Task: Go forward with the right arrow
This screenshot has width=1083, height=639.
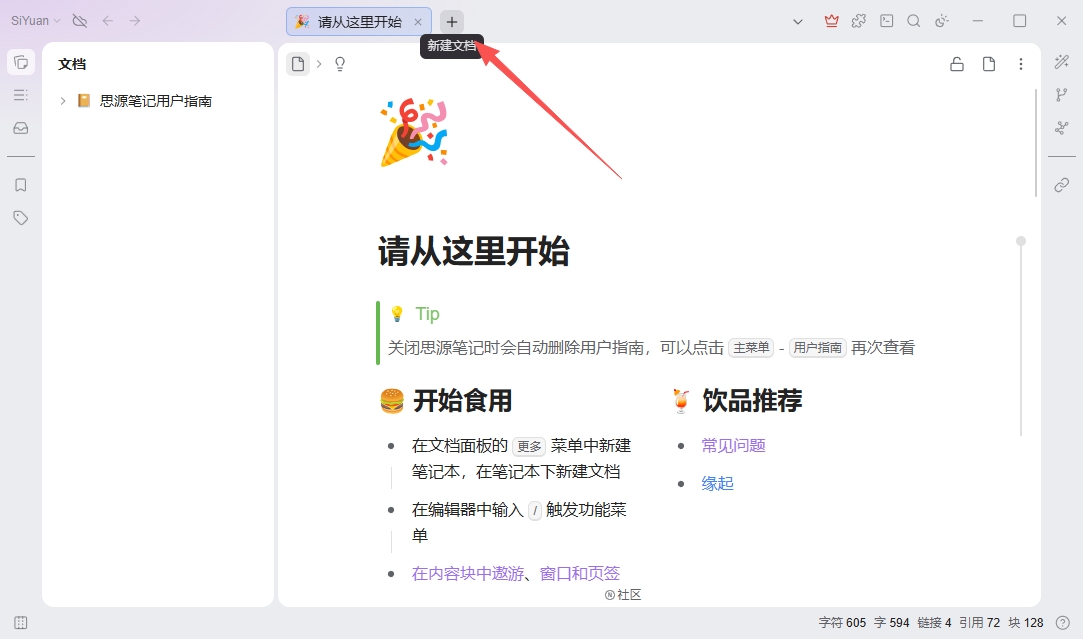Action: point(135,21)
